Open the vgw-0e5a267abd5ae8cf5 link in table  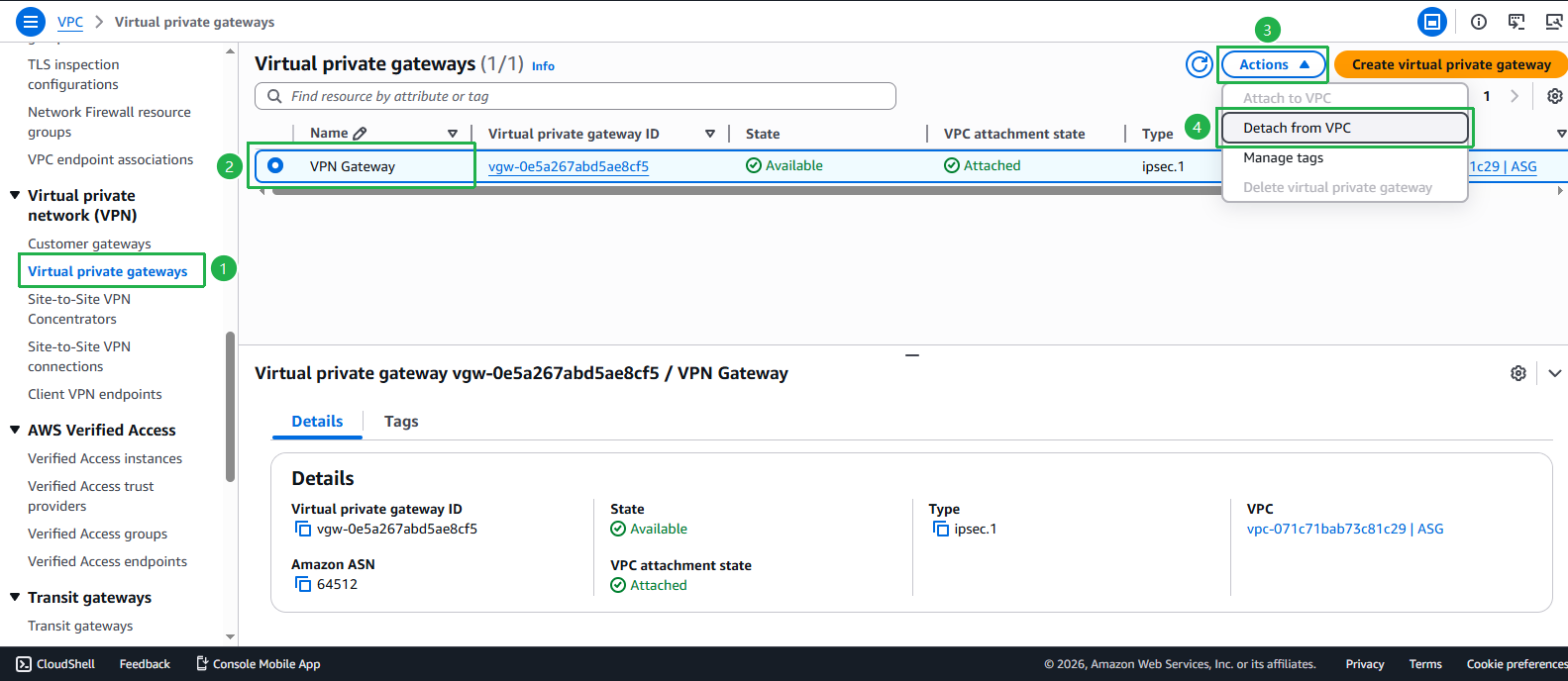point(569,166)
